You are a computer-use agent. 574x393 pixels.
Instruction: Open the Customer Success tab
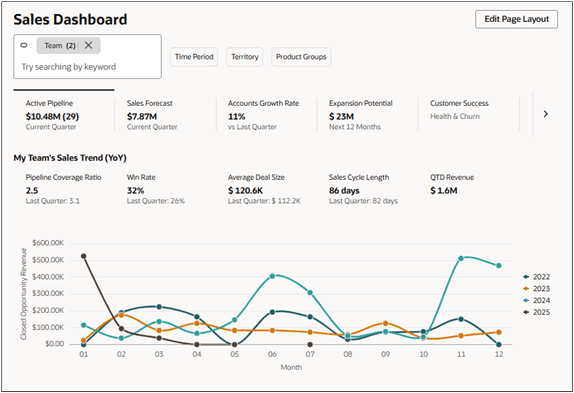(x=469, y=115)
